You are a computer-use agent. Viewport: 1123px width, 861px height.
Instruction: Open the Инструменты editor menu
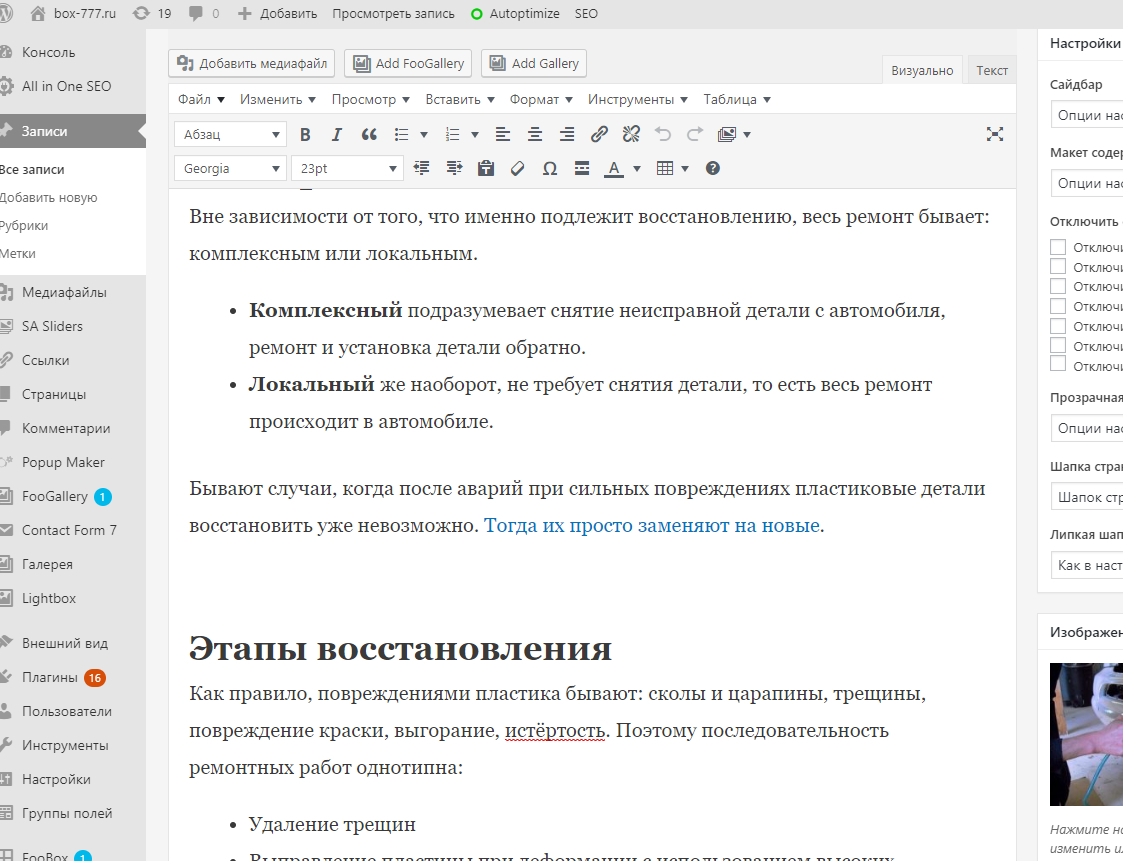tap(637, 100)
